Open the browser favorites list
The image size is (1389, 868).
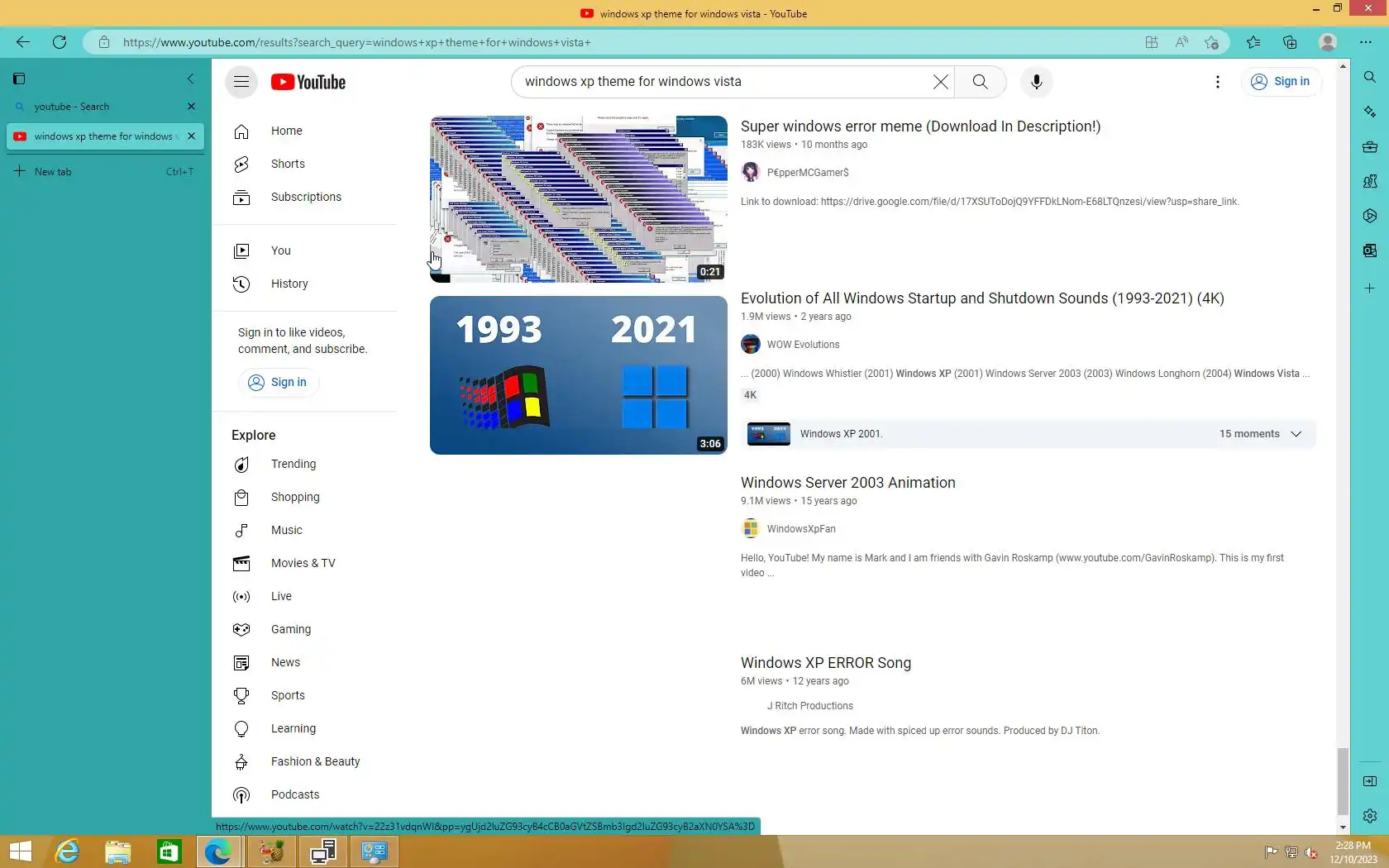click(1253, 42)
